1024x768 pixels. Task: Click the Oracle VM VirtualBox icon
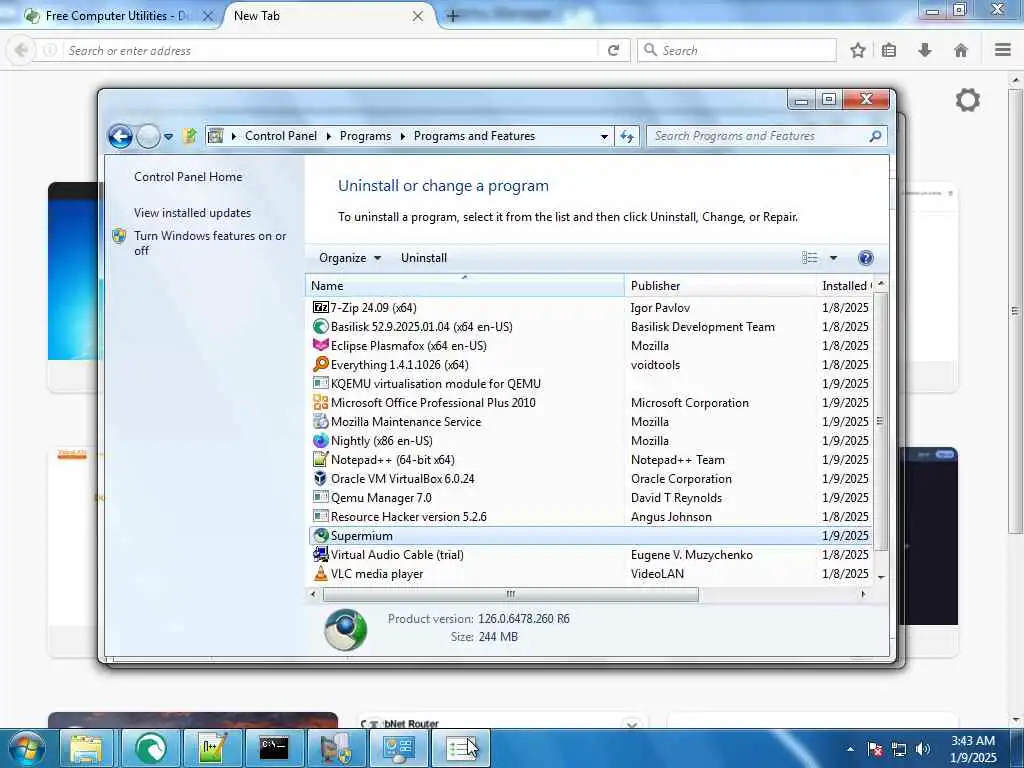pyautogui.click(x=320, y=478)
